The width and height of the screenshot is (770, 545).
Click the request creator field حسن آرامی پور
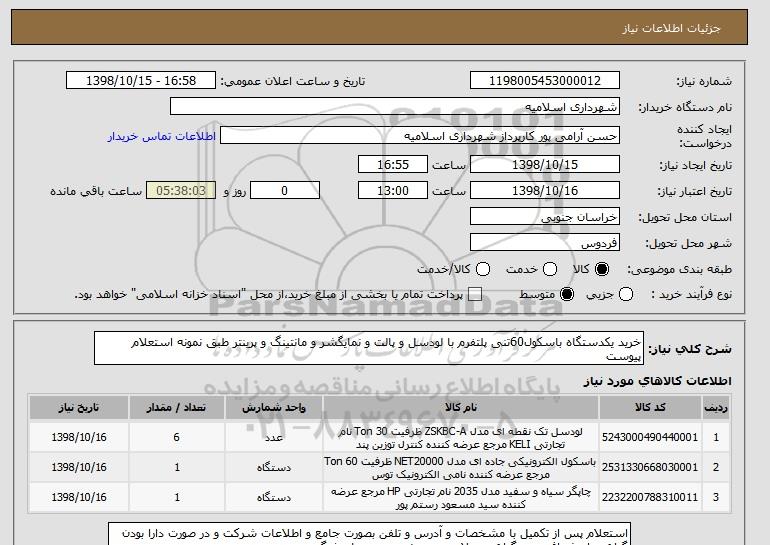(x=420, y=136)
